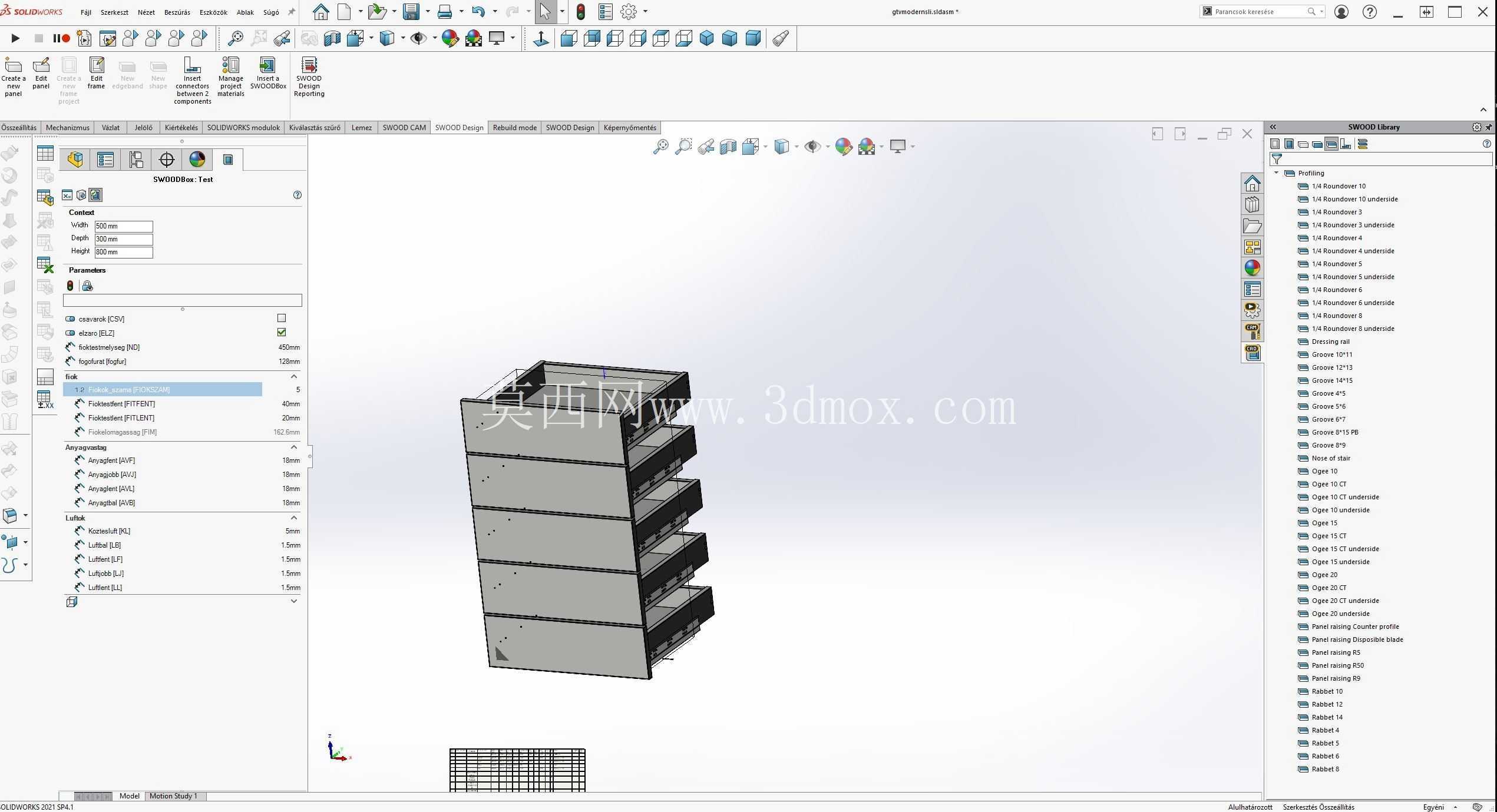Open SOLIDWORKS Resources home in task pane
This screenshot has width=1497, height=812.
[1252, 184]
